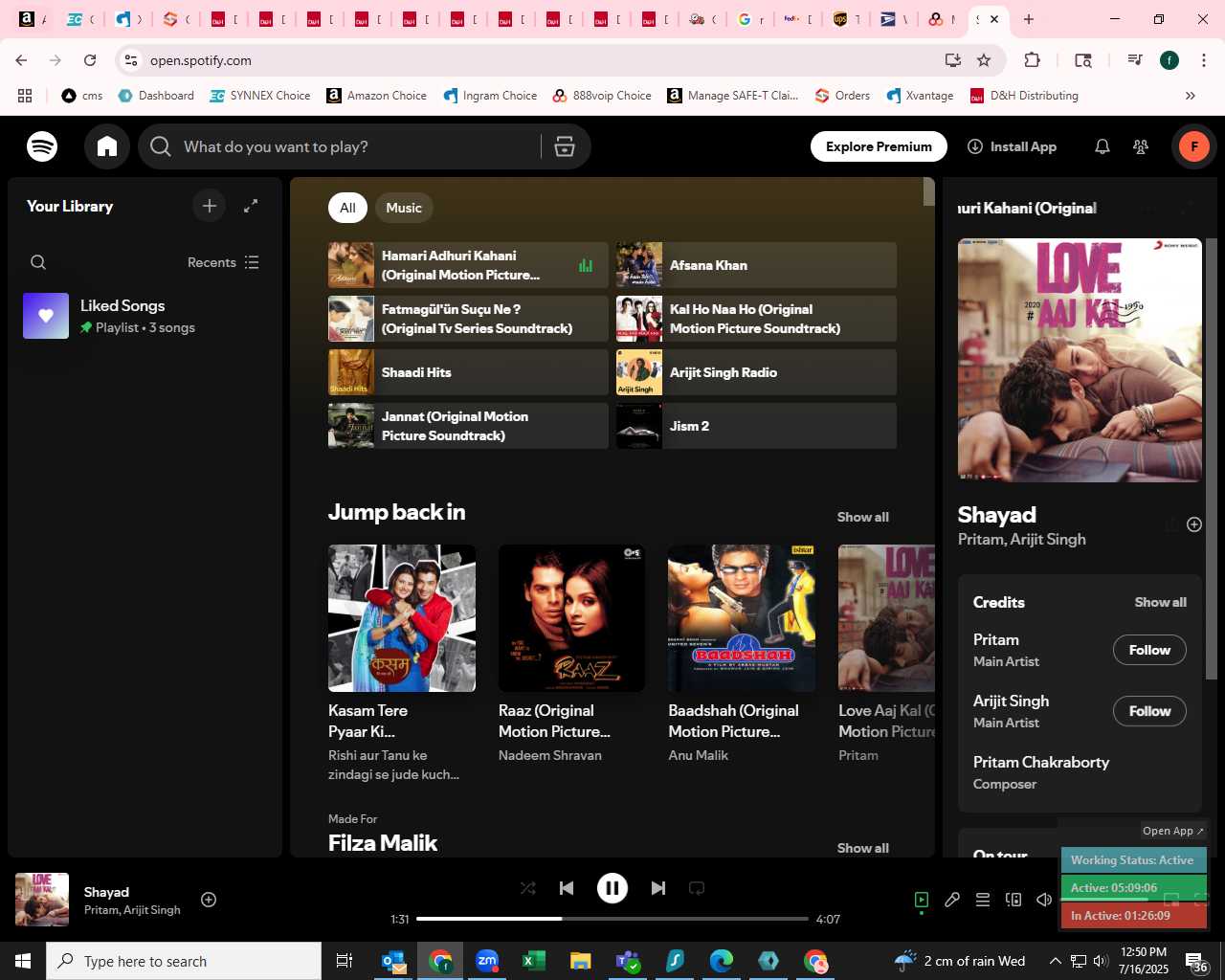1225x980 pixels.
Task: Pause the current song
Action: click(x=612, y=888)
